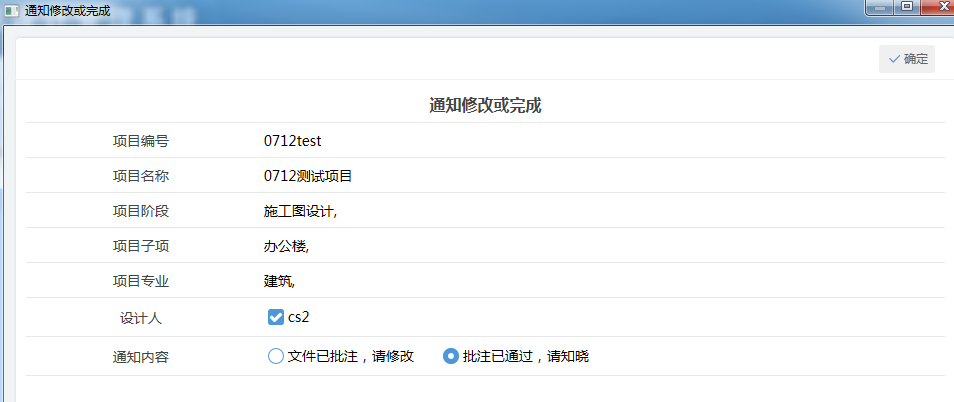The image size is (954, 402).
Task: Click the 通知内容 field label
Action: tap(141, 356)
